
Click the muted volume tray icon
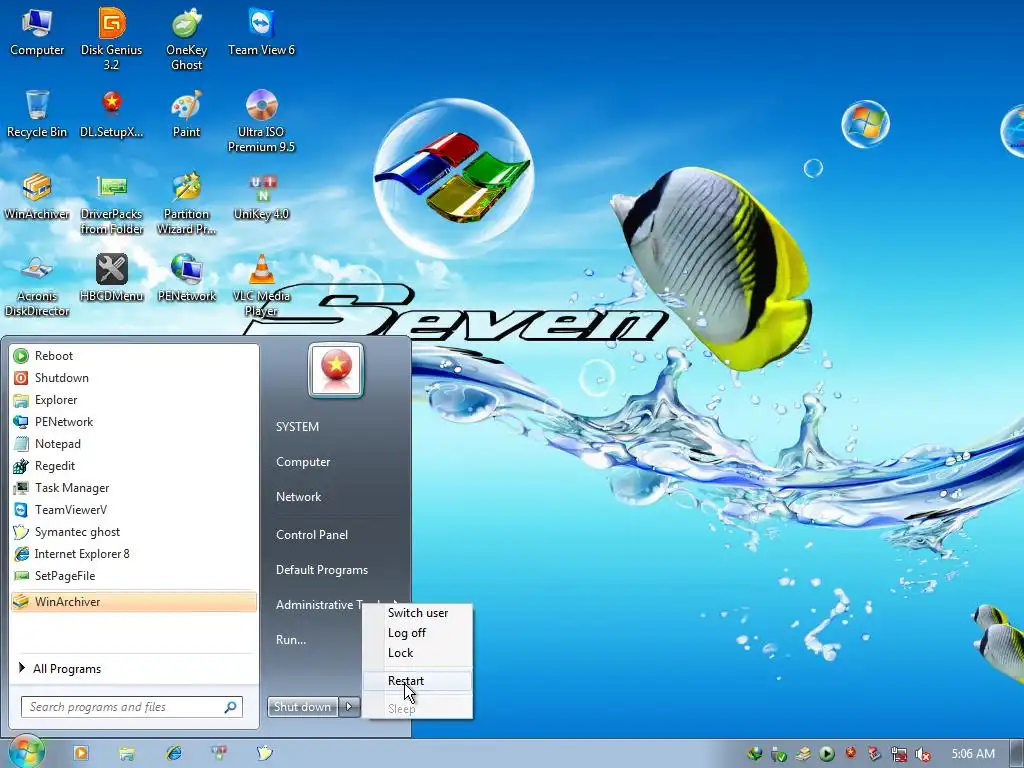(x=922, y=755)
